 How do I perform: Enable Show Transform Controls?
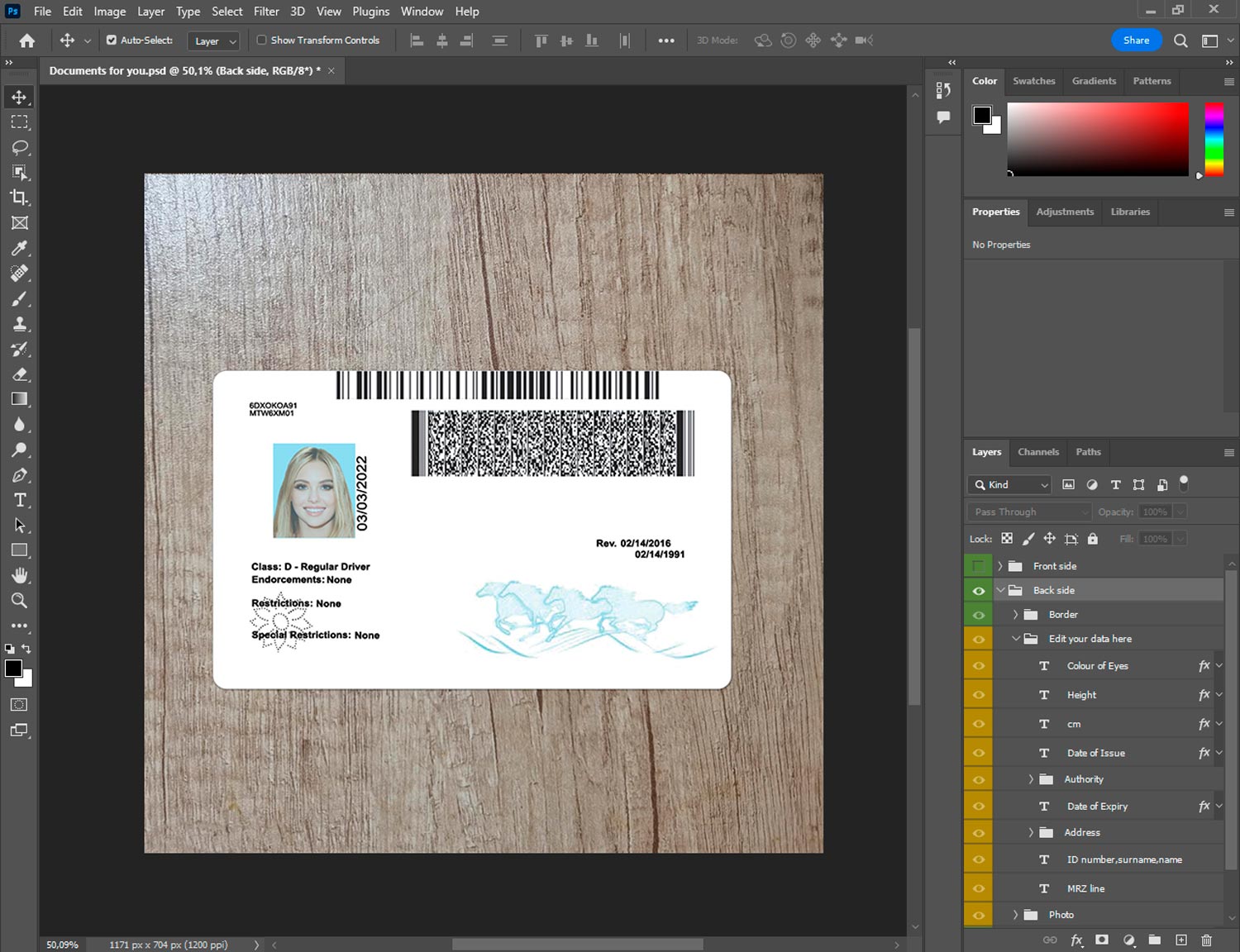261,40
